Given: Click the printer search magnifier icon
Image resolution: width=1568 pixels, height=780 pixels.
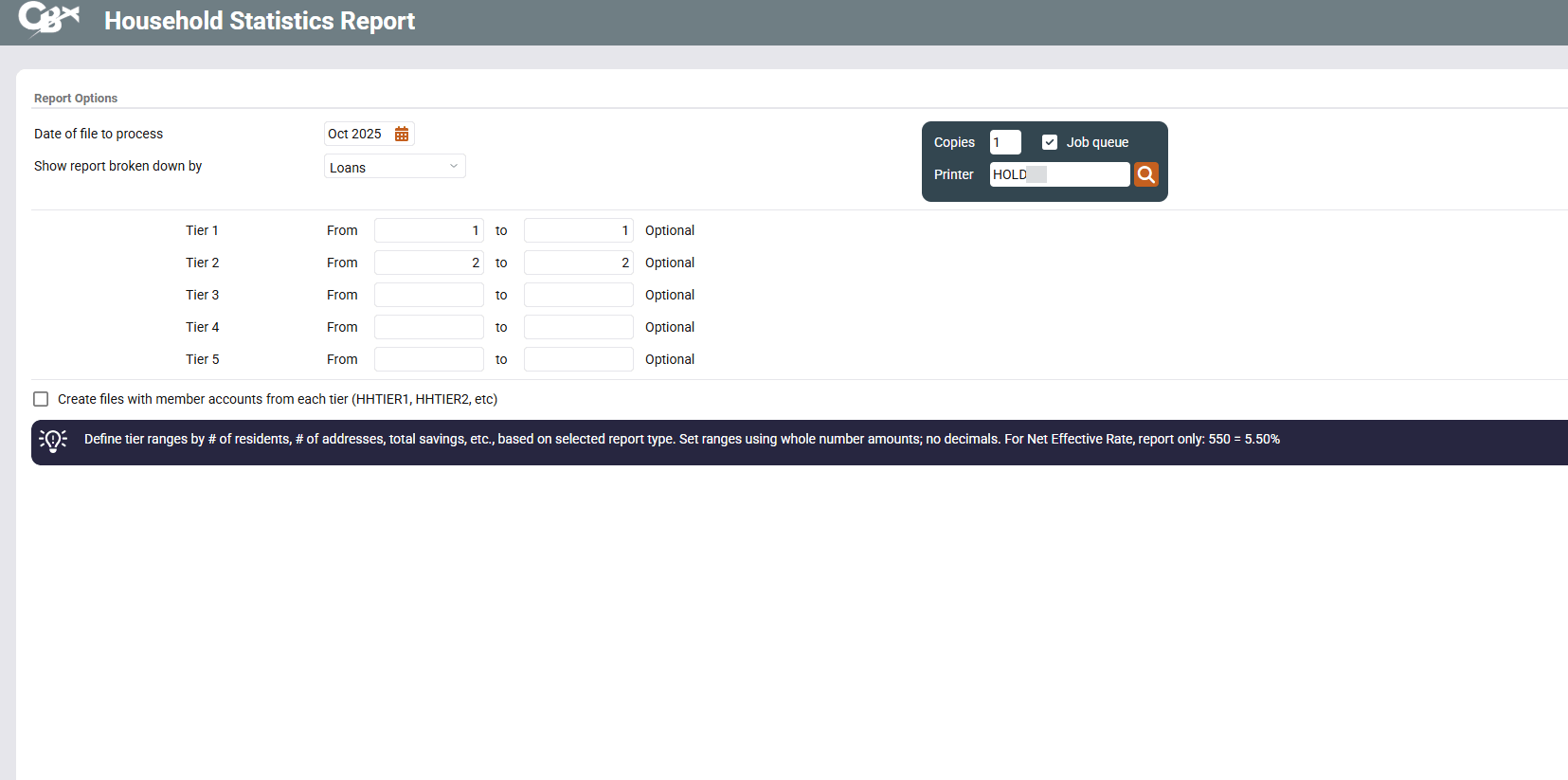Looking at the screenshot, I should tap(1145, 174).
